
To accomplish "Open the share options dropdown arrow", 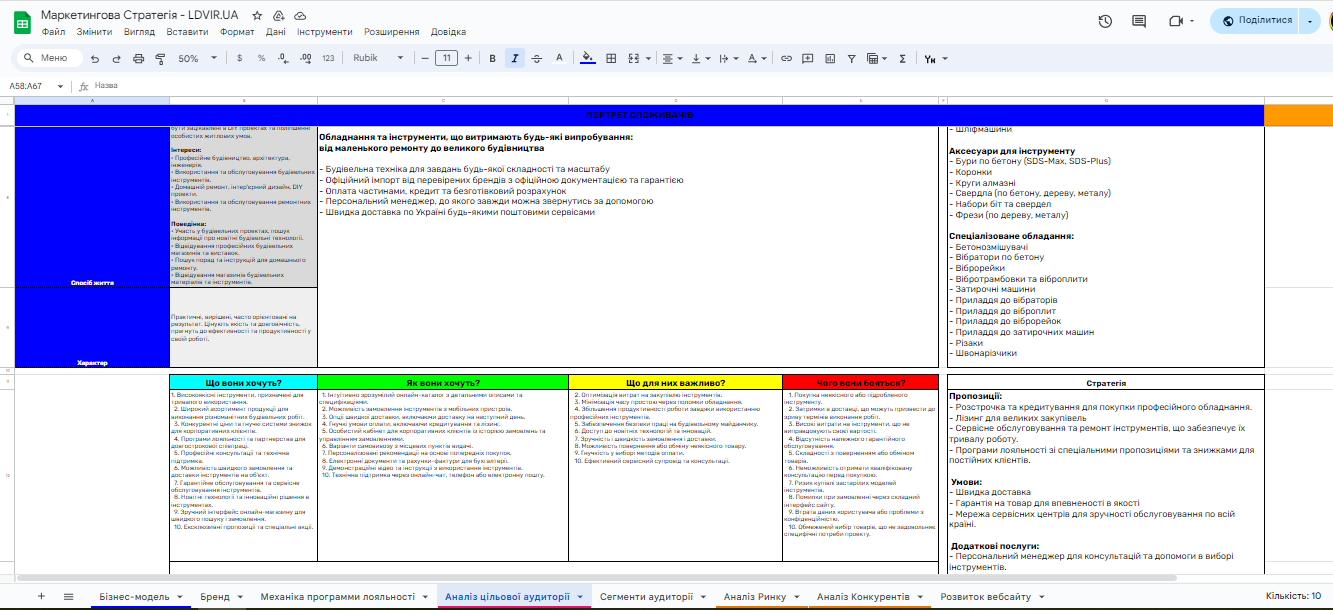I will coord(1311,21).
